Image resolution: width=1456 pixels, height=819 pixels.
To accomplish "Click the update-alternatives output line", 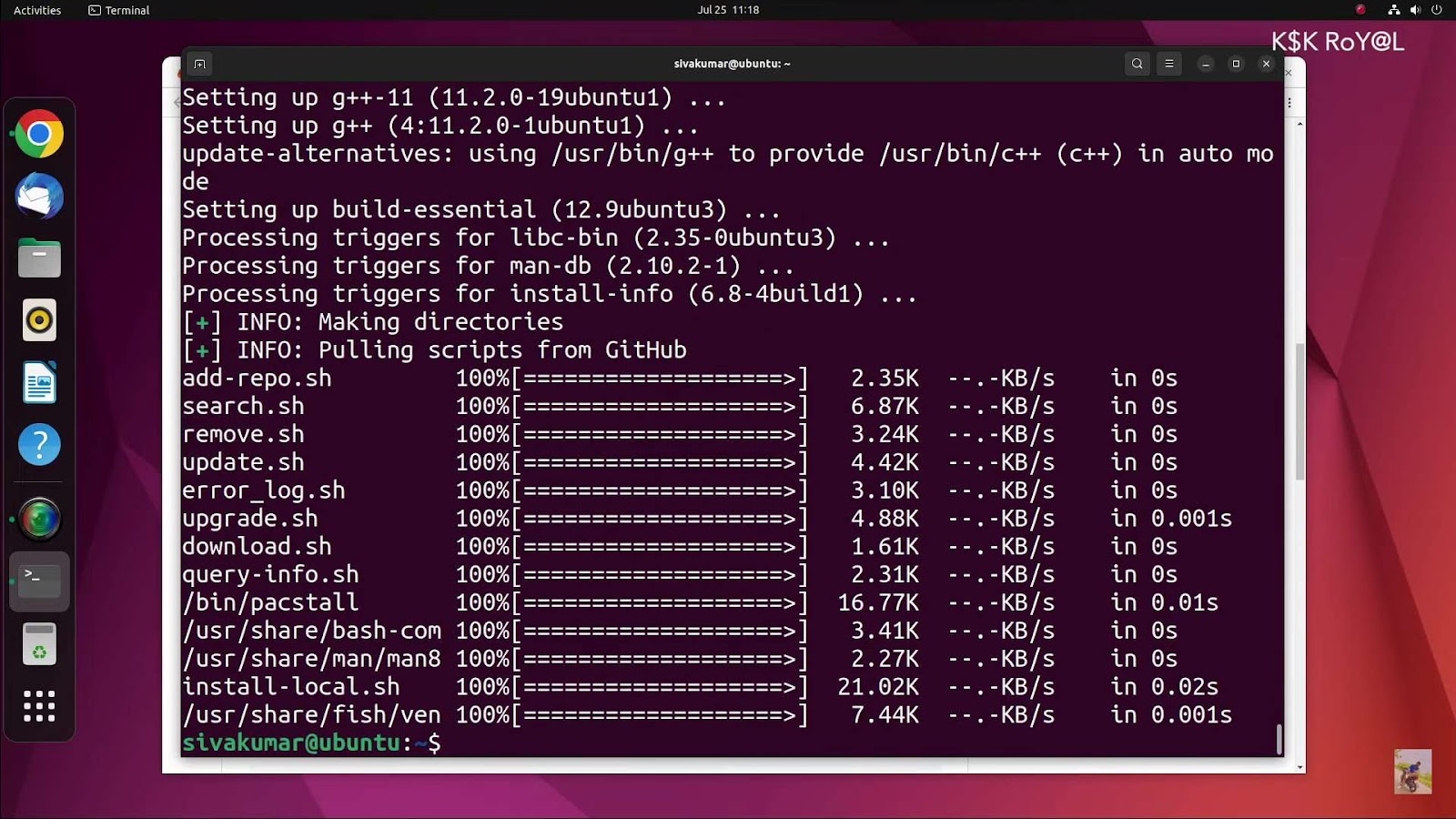I will pyautogui.click(x=728, y=167).
